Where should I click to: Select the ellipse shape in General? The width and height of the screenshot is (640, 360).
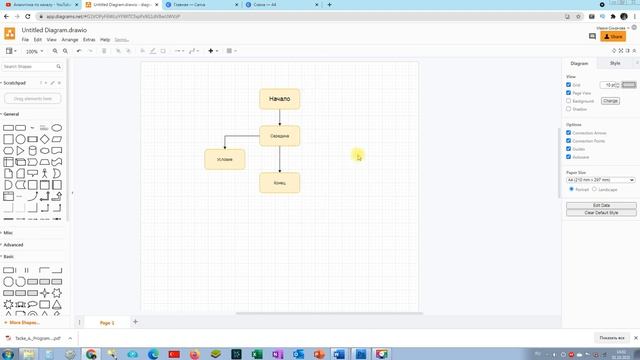point(57,128)
